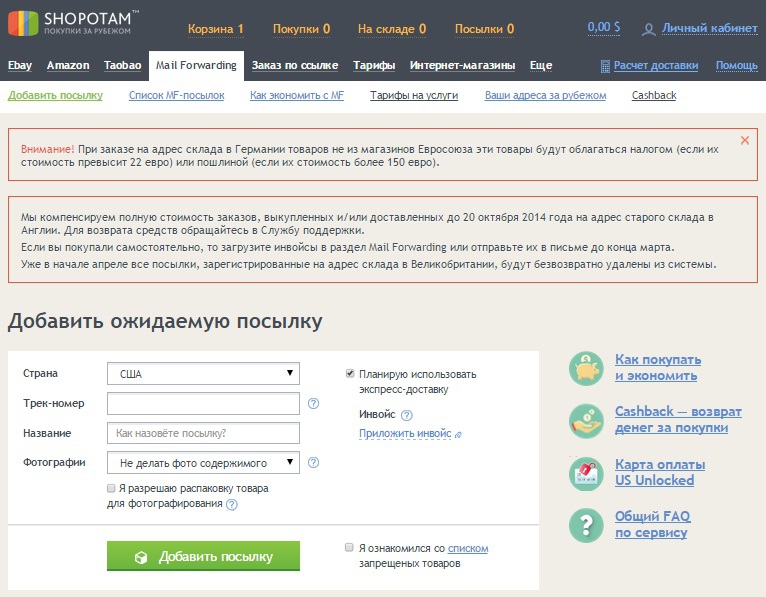Screen dimensions: 766x597
Task: Toggle Планирую использовать экспресс-доставку checkbox
Action: pyautogui.click(x=350, y=374)
